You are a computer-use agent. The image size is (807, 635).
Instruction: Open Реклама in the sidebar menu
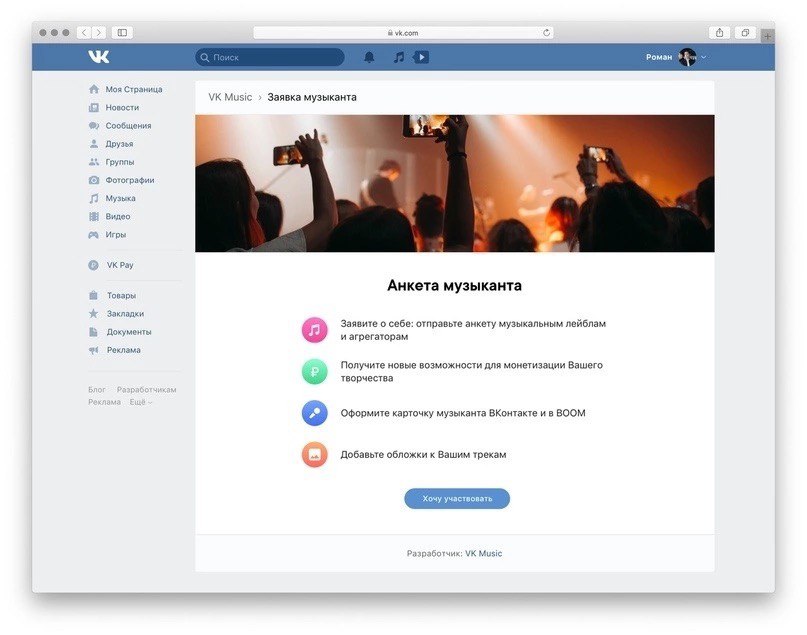coord(124,350)
